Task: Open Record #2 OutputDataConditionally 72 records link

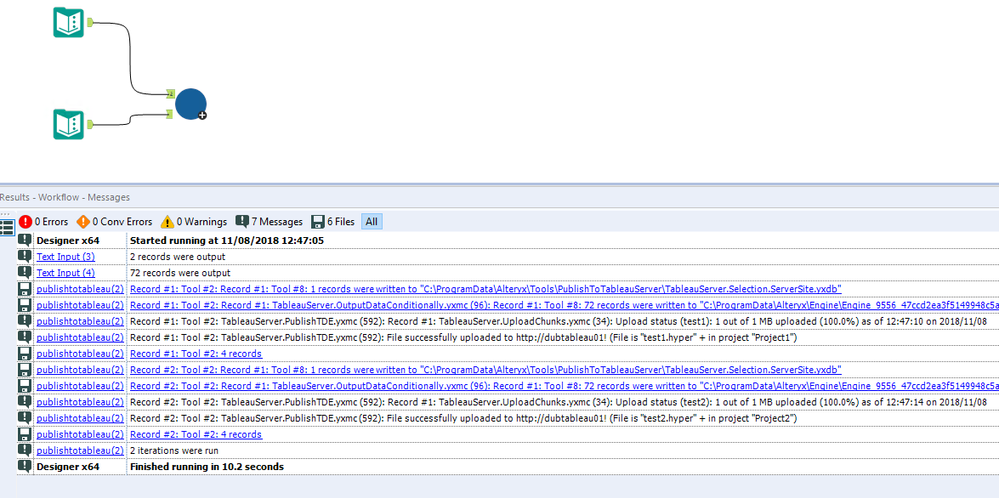Action: pyautogui.click(x=564, y=386)
